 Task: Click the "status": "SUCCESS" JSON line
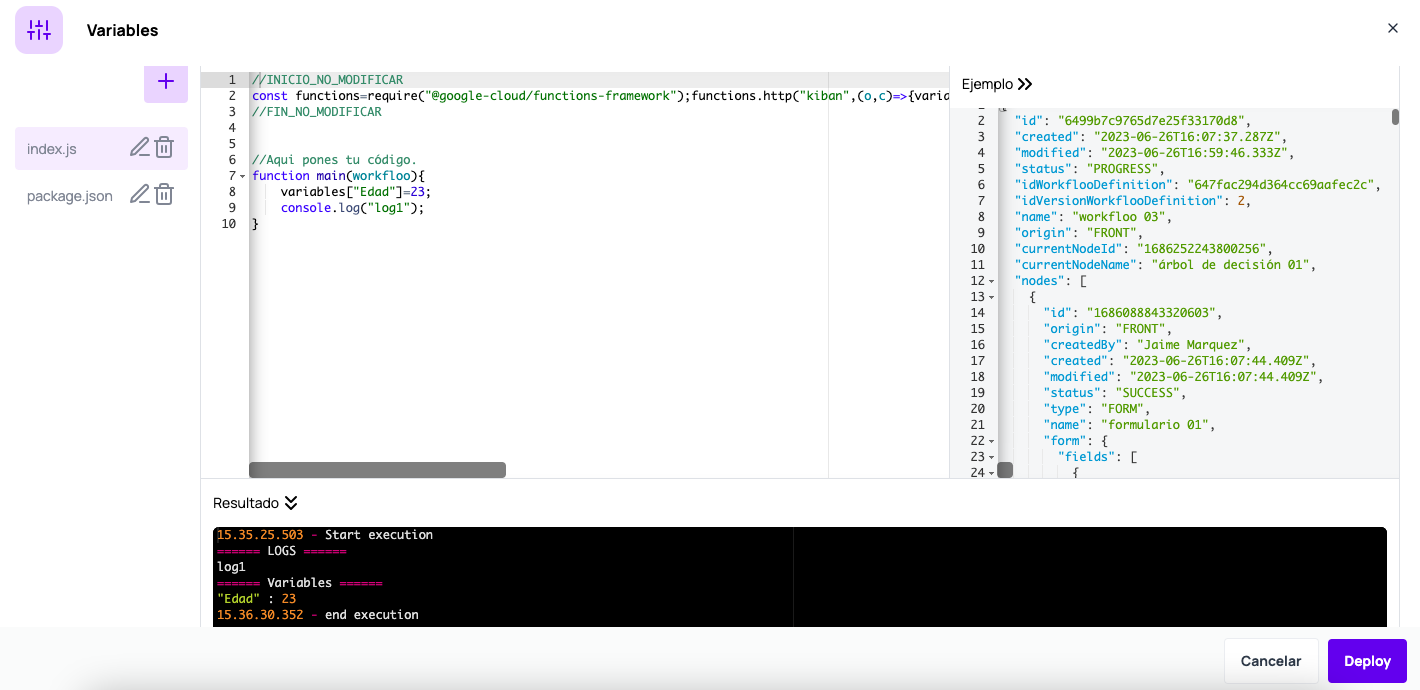tap(1116, 393)
